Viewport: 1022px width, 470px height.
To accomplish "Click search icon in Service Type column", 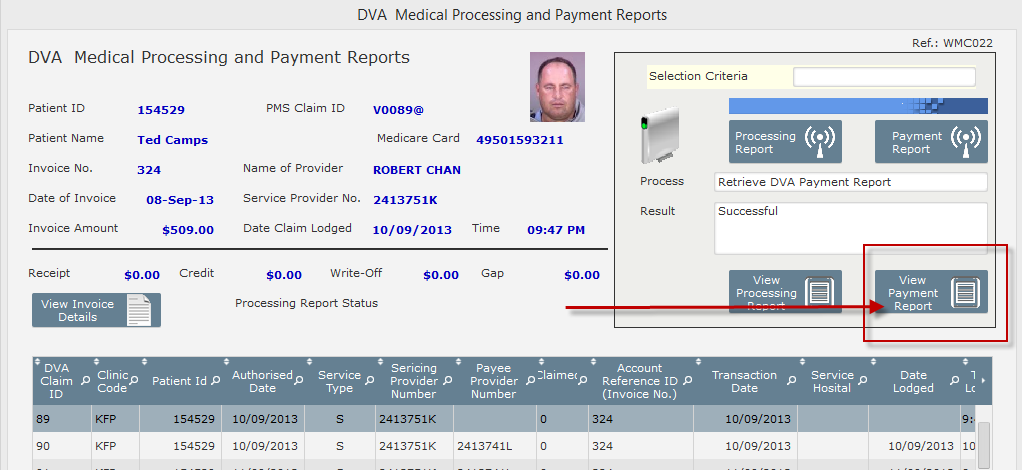I will [x=369, y=379].
